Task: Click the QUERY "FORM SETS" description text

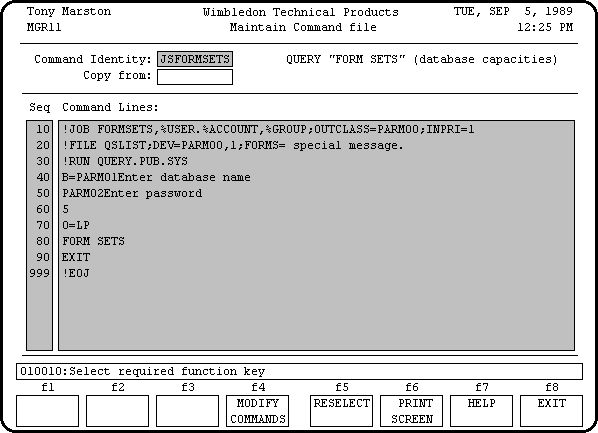Action: coord(422,60)
